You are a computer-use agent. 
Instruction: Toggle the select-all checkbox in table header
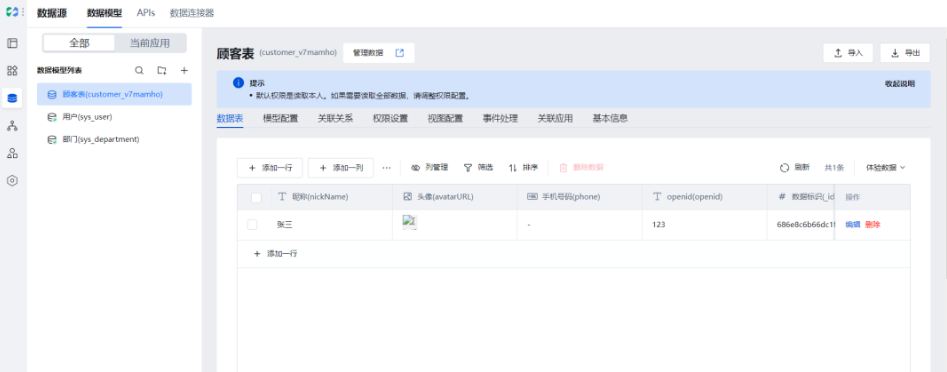(256, 197)
